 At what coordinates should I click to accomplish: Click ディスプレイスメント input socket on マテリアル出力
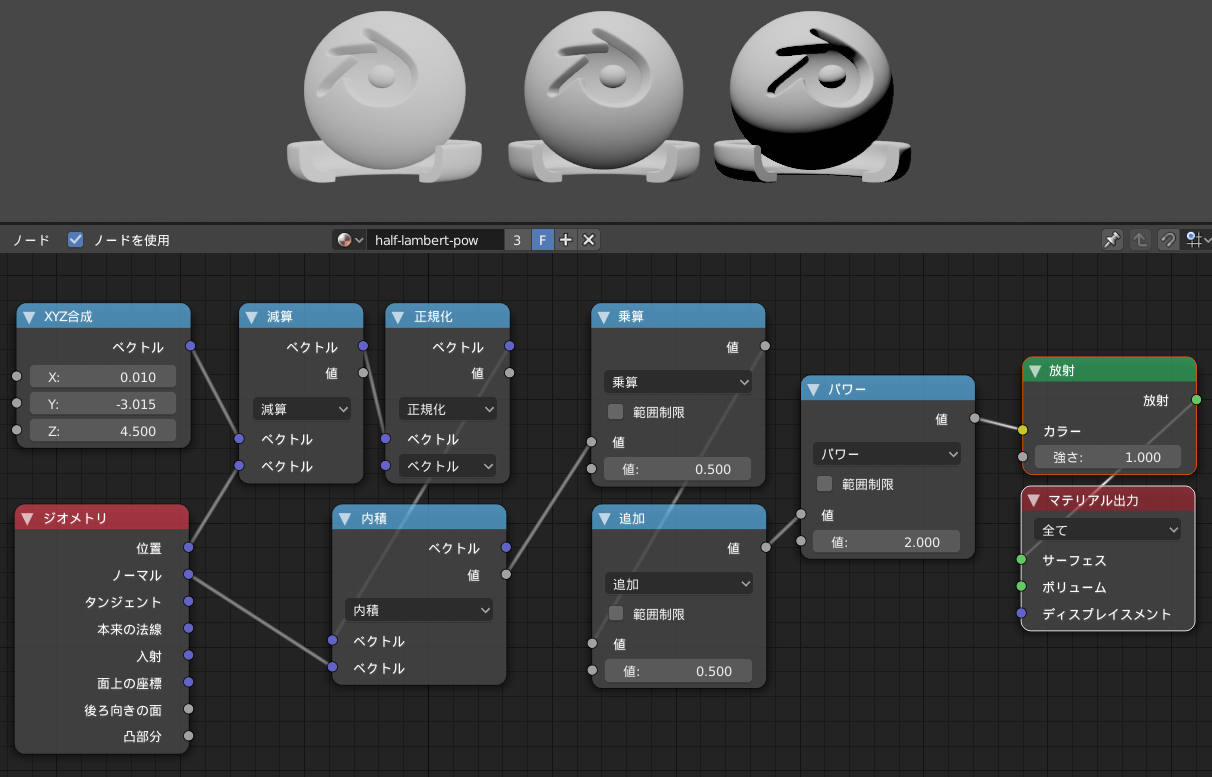pos(1021,614)
